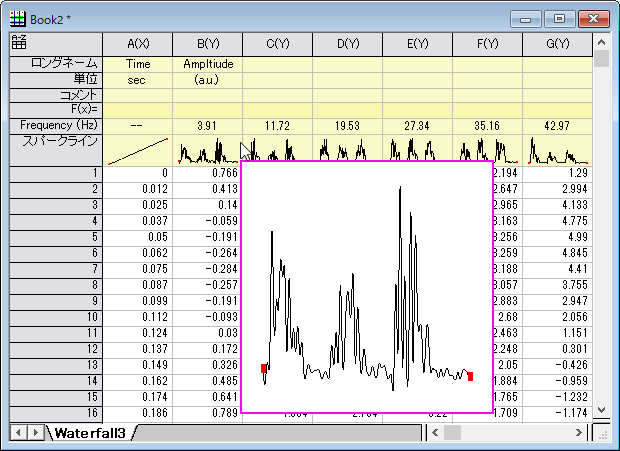Click the F(x)= formula cell for A(X)
The width and height of the screenshot is (620, 451).
(x=138, y=110)
